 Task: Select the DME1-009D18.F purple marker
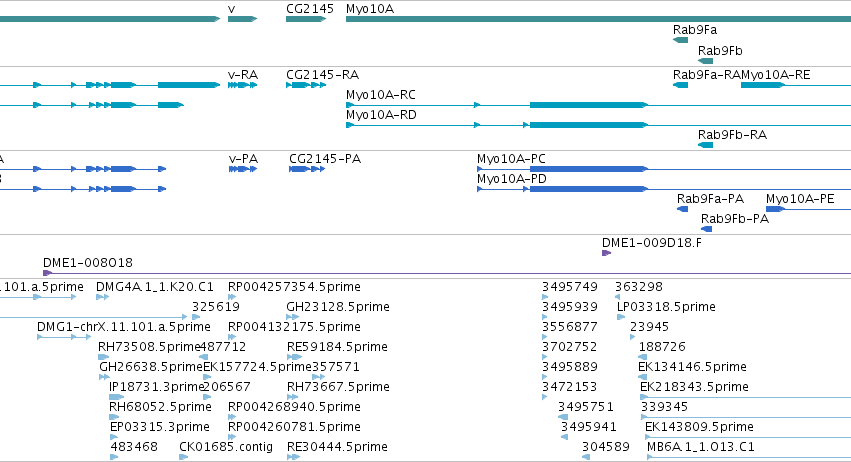[x=607, y=253]
